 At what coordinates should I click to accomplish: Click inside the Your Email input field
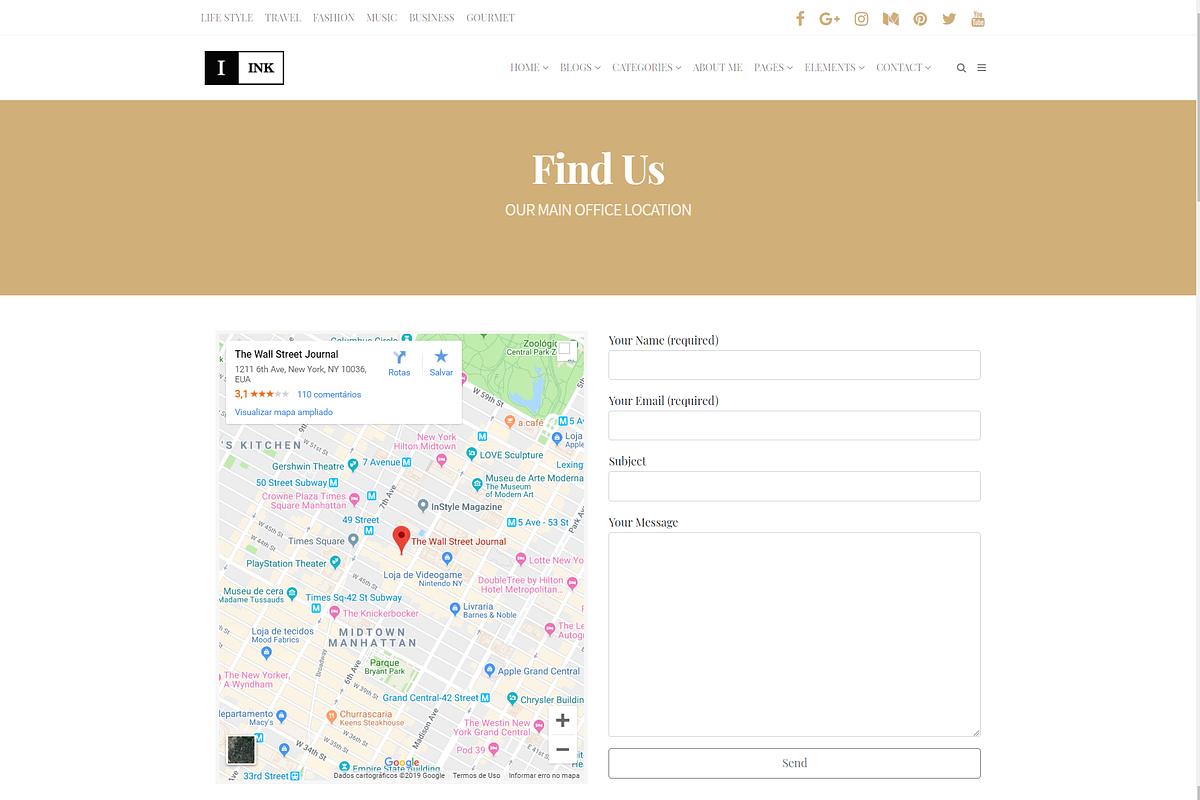794,425
